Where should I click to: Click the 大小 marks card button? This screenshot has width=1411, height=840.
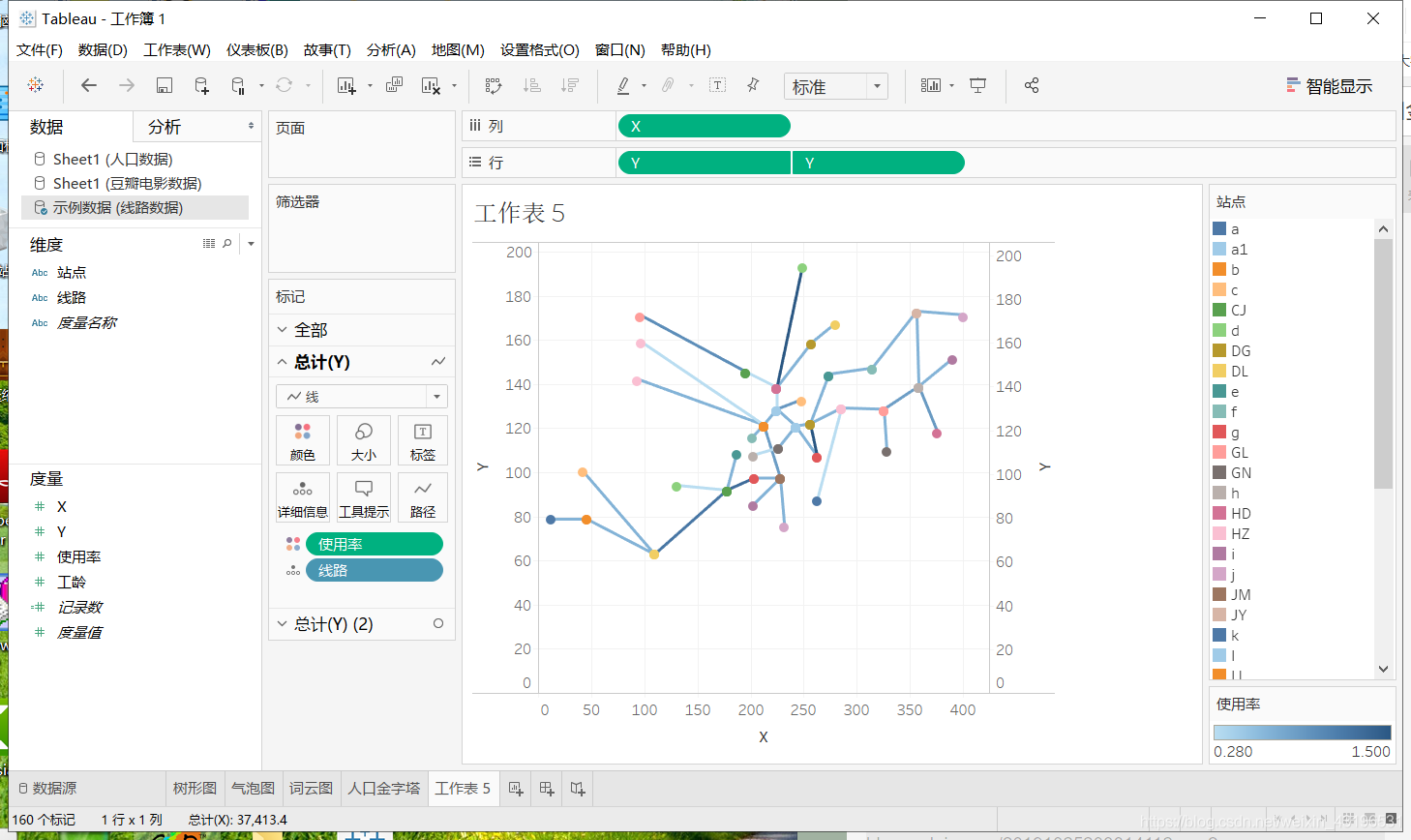pyautogui.click(x=364, y=441)
